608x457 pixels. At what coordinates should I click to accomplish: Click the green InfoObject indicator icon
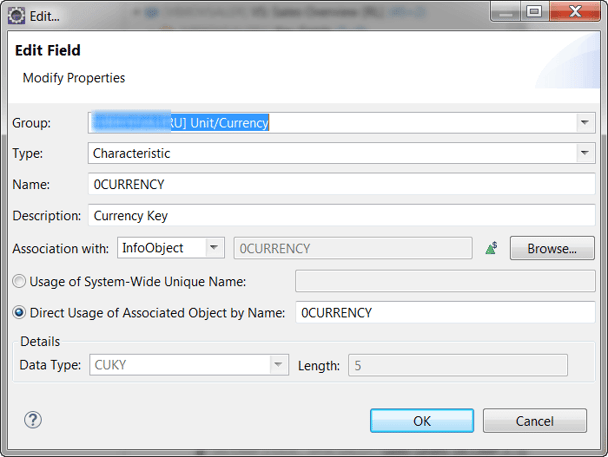click(x=491, y=248)
